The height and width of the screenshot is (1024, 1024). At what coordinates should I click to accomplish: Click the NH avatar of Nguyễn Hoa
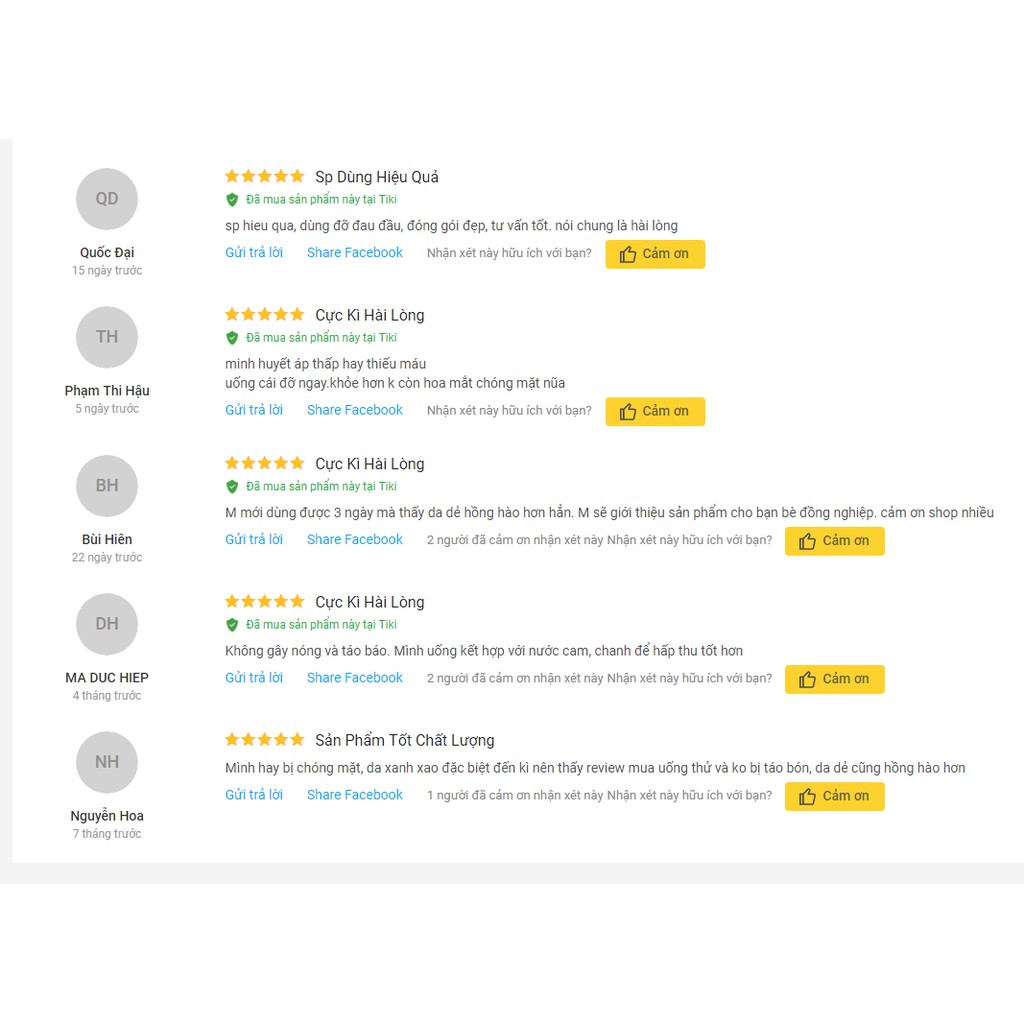pos(107,762)
